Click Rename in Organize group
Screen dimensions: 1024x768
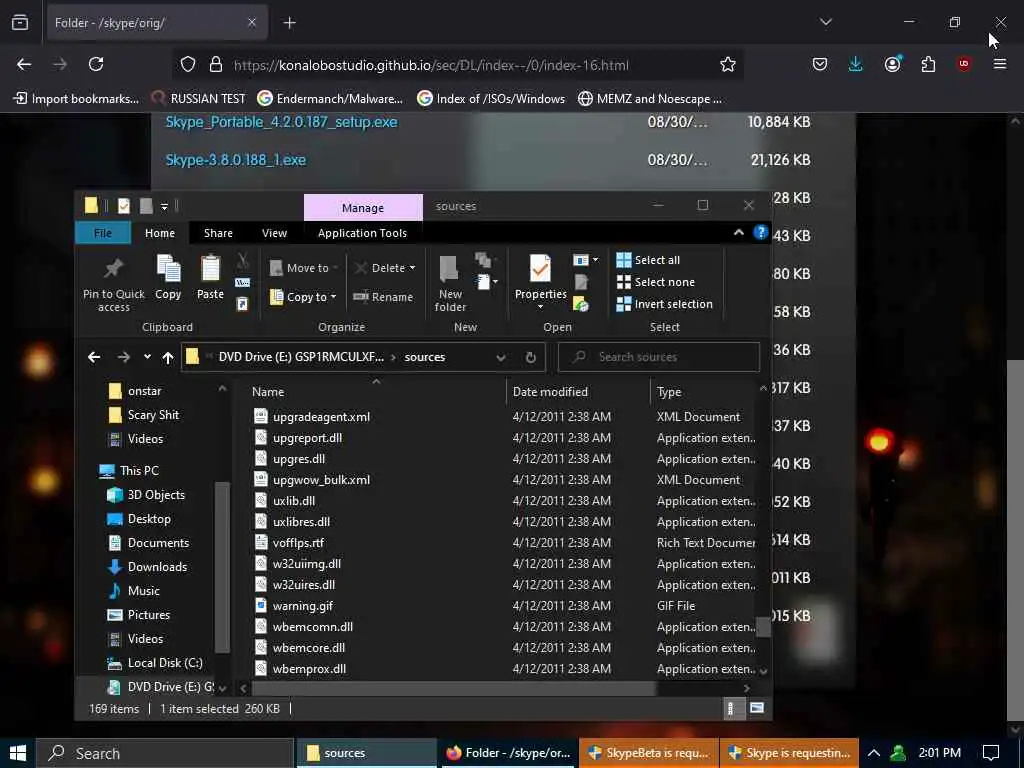coord(383,296)
